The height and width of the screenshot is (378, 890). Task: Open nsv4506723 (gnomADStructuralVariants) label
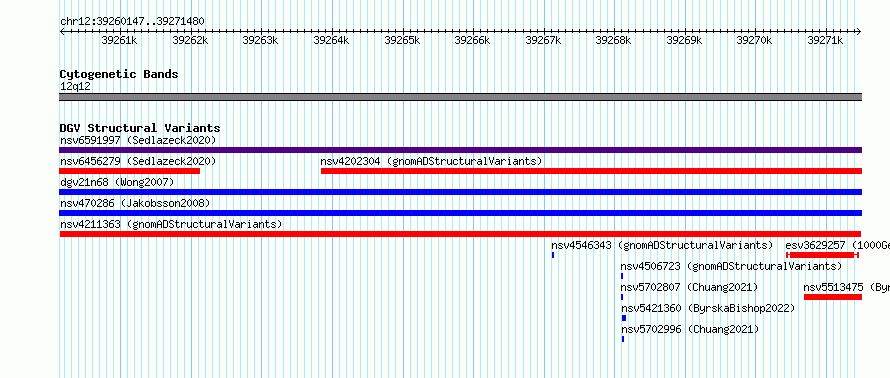tap(731, 266)
